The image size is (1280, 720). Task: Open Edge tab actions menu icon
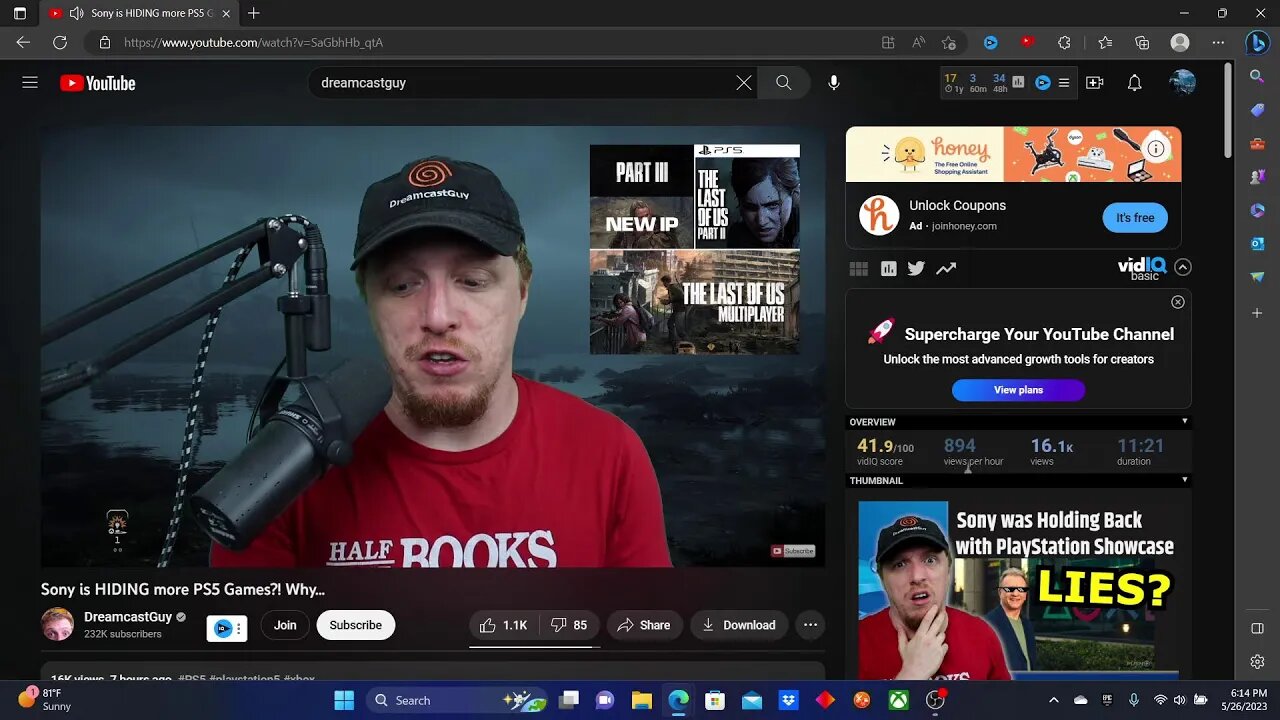click(x=20, y=13)
